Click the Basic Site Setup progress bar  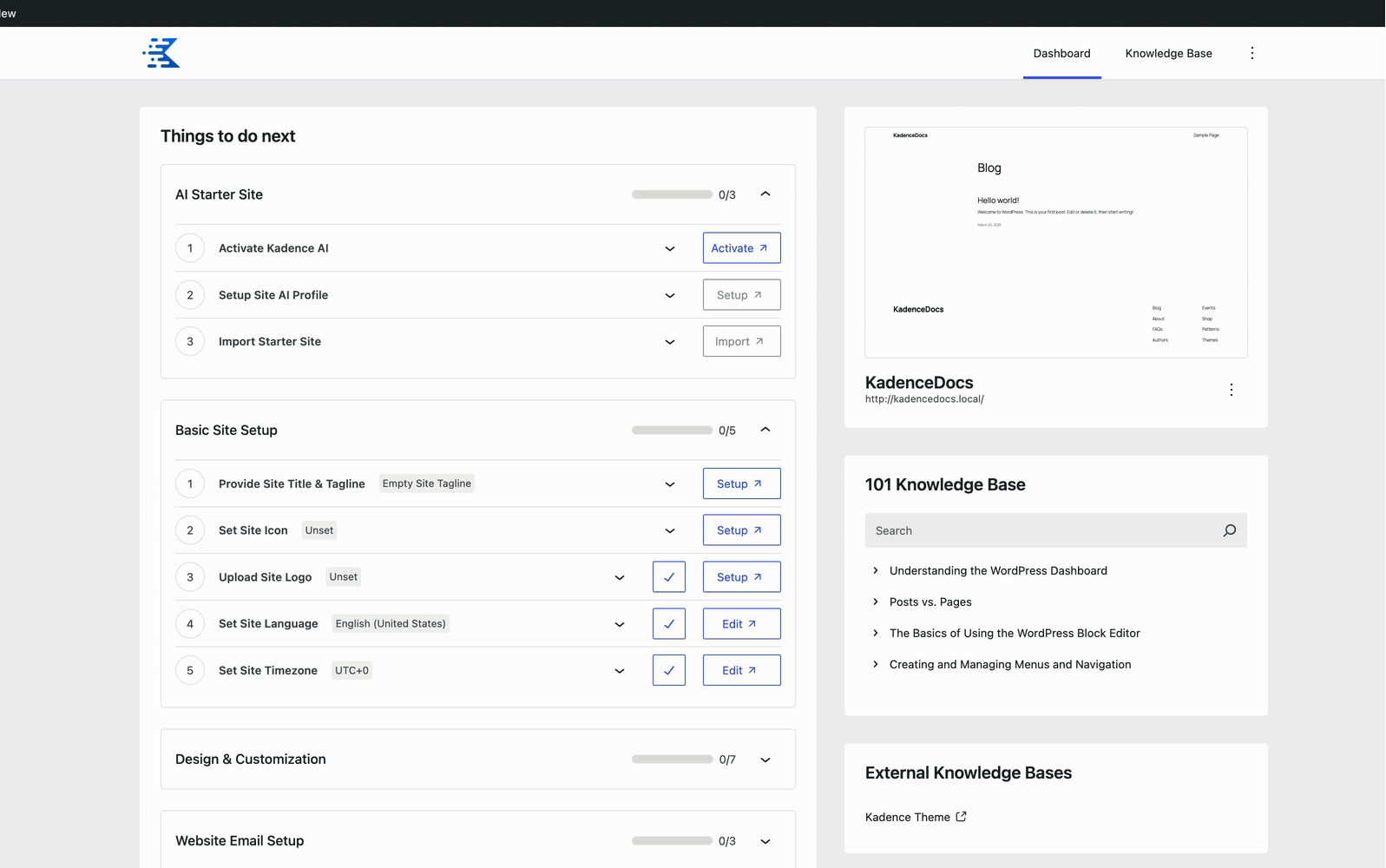673,430
